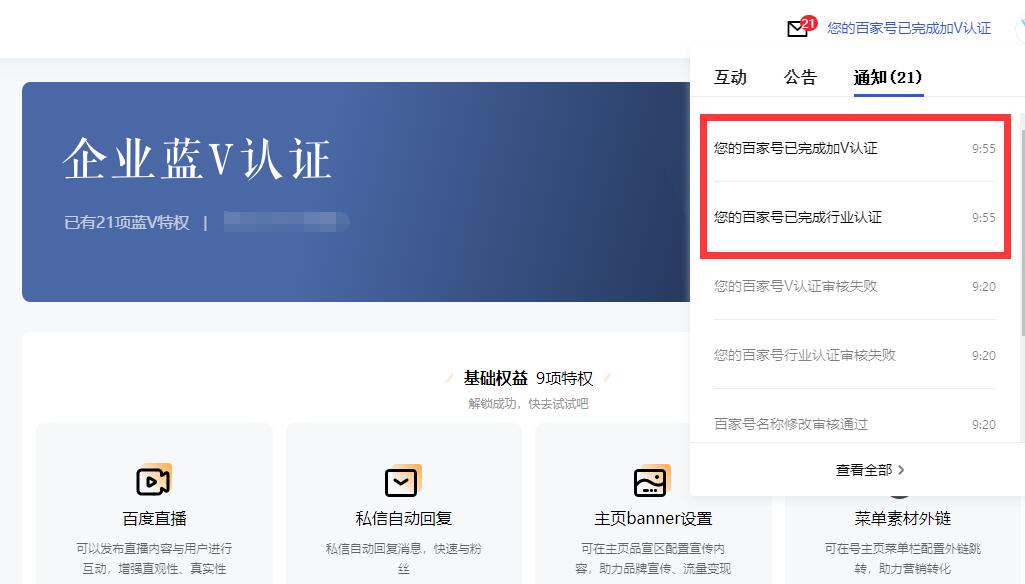Click the header text 您的百家号已完成加V认证
The height and width of the screenshot is (584, 1025).
click(909, 29)
